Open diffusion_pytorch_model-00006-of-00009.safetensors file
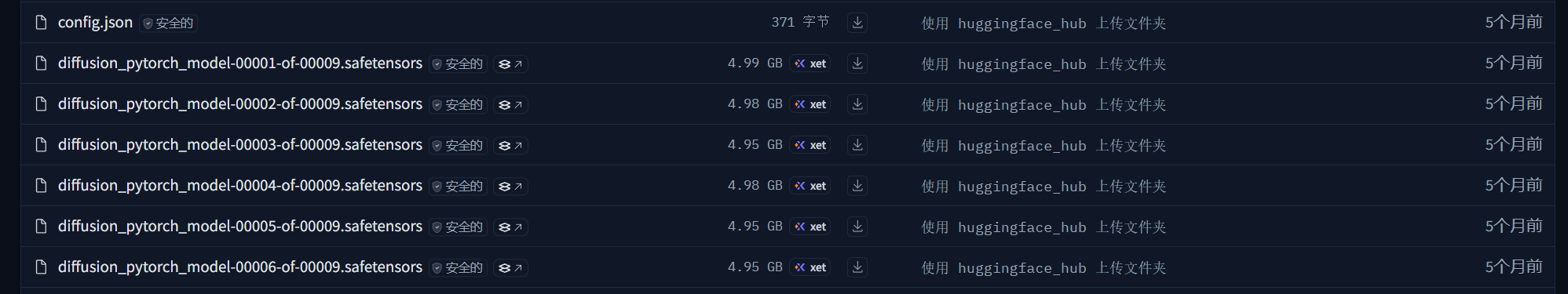Viewport: 1568px width, 294px height. point(240,267)
